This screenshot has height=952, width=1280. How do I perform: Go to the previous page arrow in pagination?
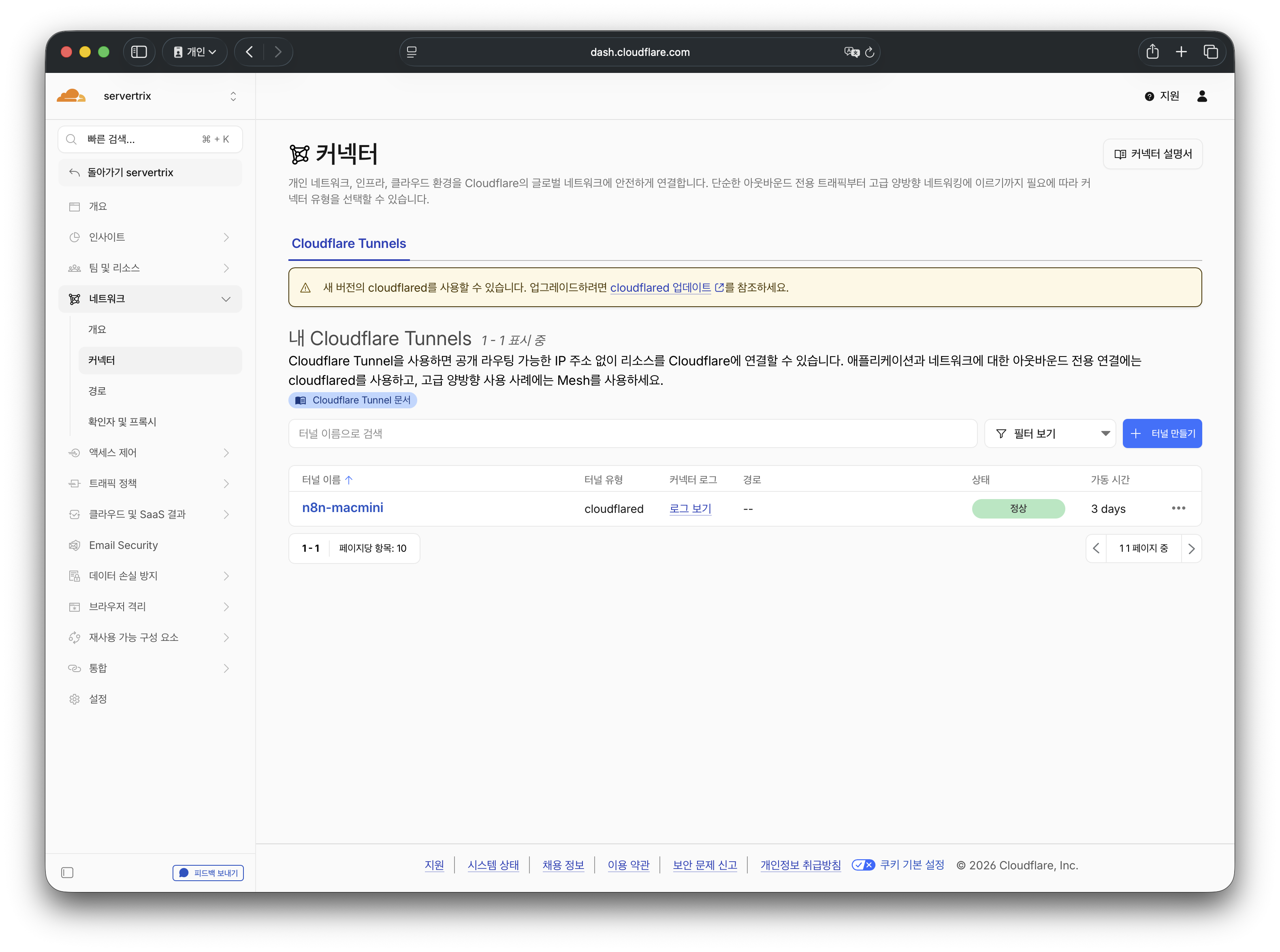(1096, 549)
